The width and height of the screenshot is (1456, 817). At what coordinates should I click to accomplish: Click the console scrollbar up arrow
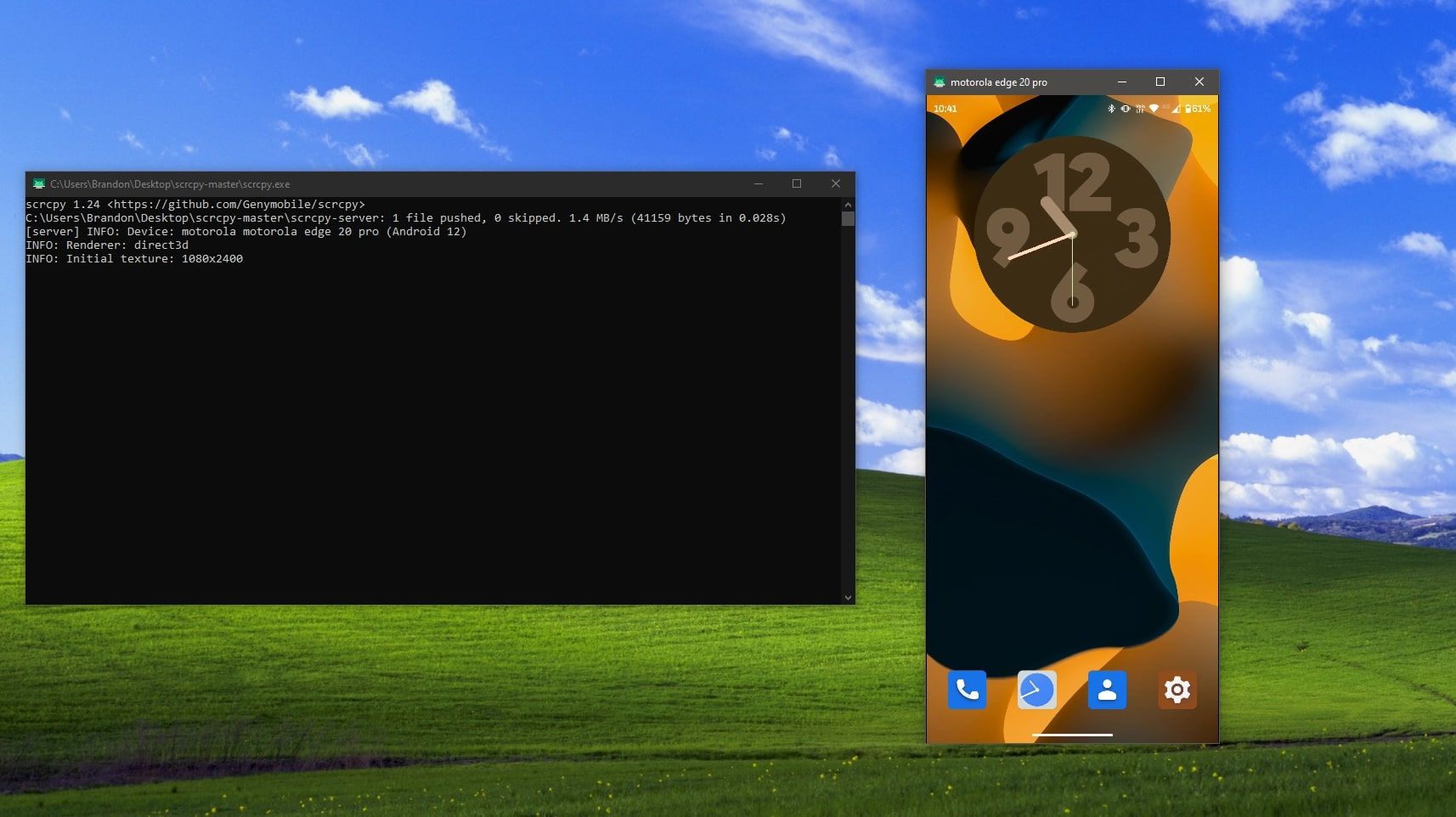848,205
